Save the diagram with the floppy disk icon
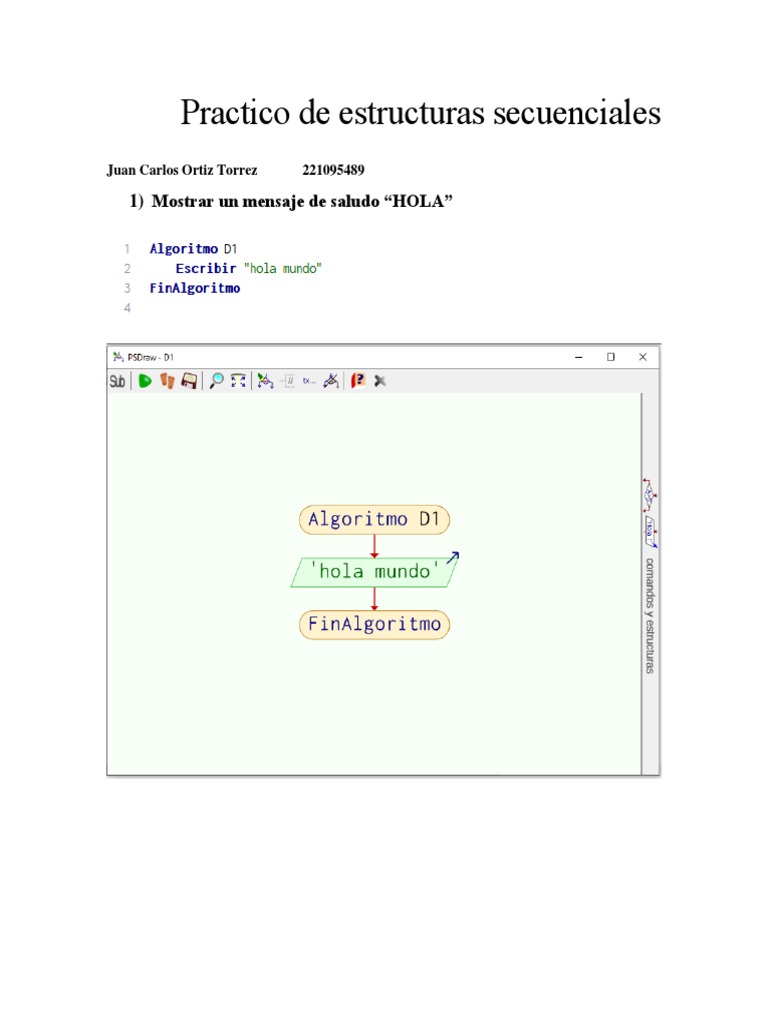 [x=189, y=381]
